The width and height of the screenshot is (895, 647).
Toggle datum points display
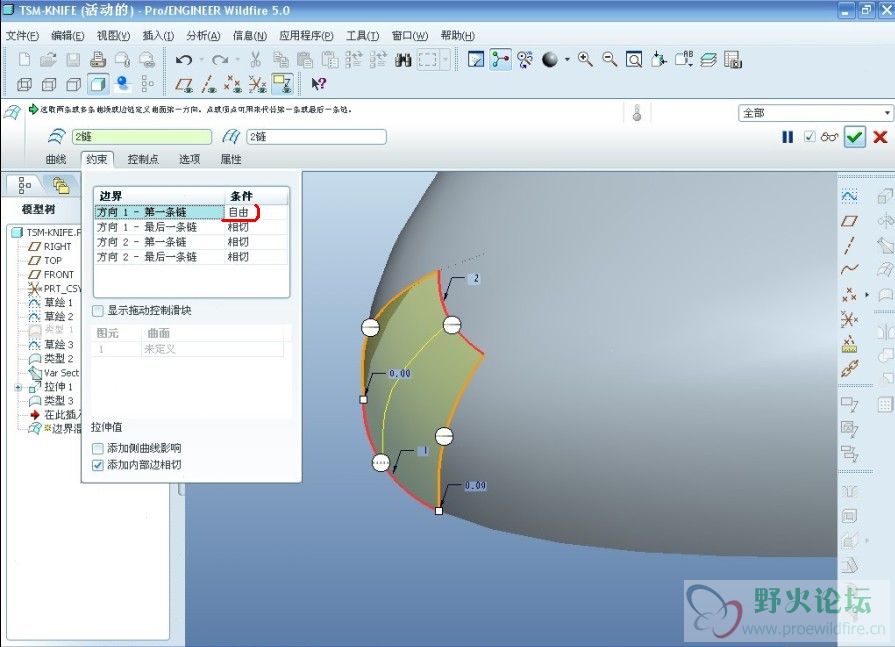(233, 84)
